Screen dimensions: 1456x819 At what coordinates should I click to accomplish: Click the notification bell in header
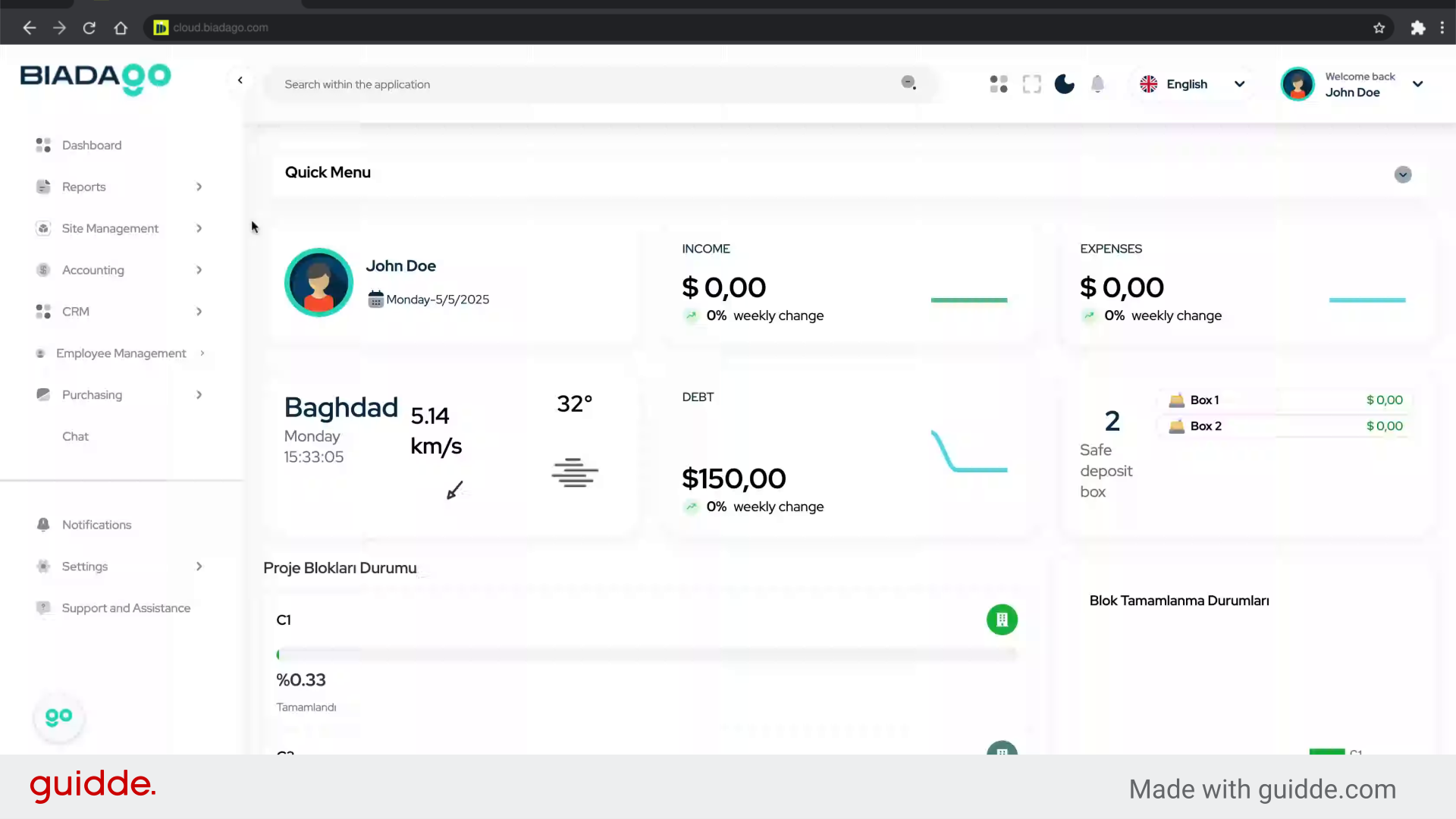(x=1097, y=84)
